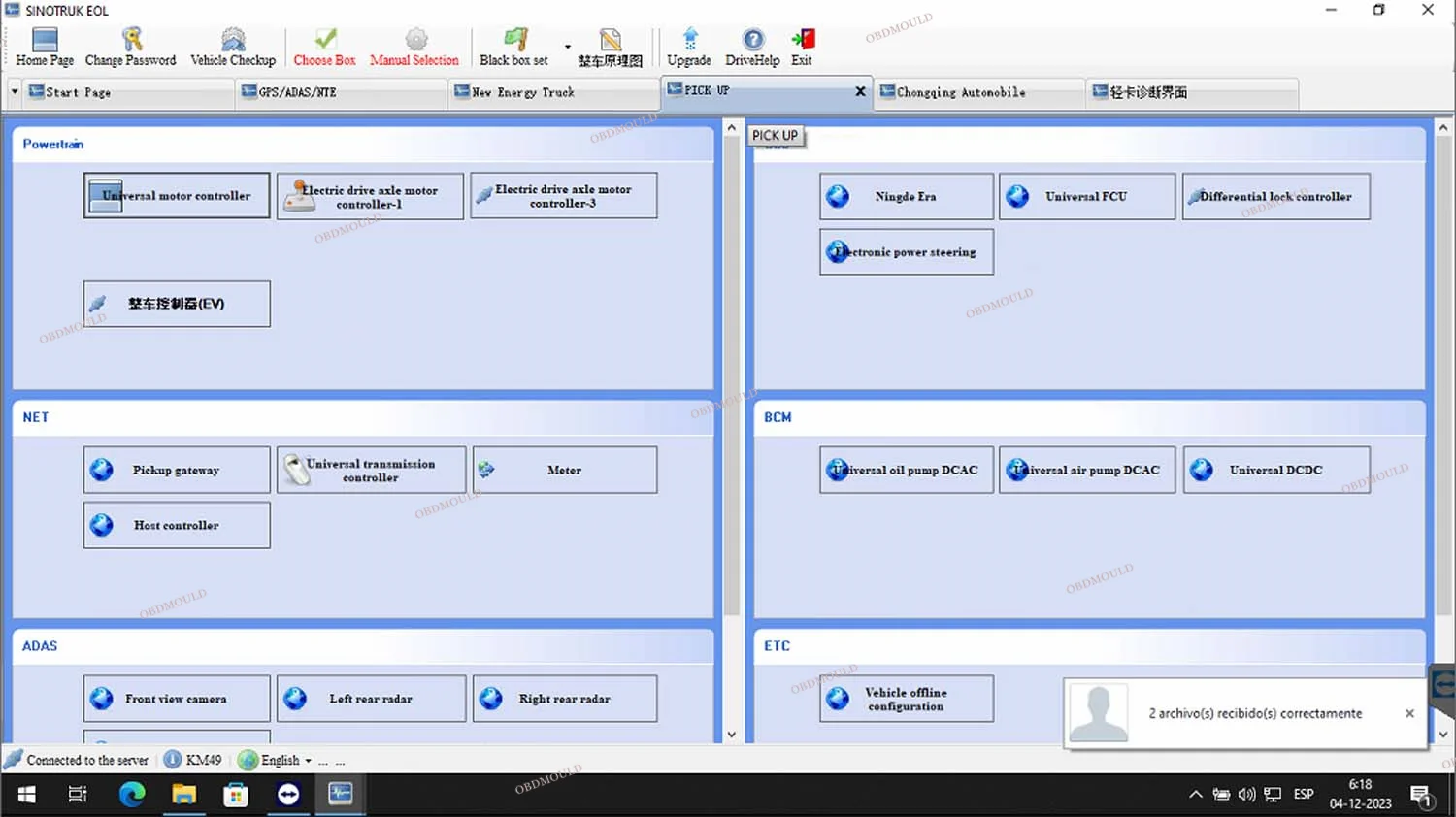Switch to the GPS/ADAS/NTE tab
The image size is (1456, 817).
click(x=297, y=92)
